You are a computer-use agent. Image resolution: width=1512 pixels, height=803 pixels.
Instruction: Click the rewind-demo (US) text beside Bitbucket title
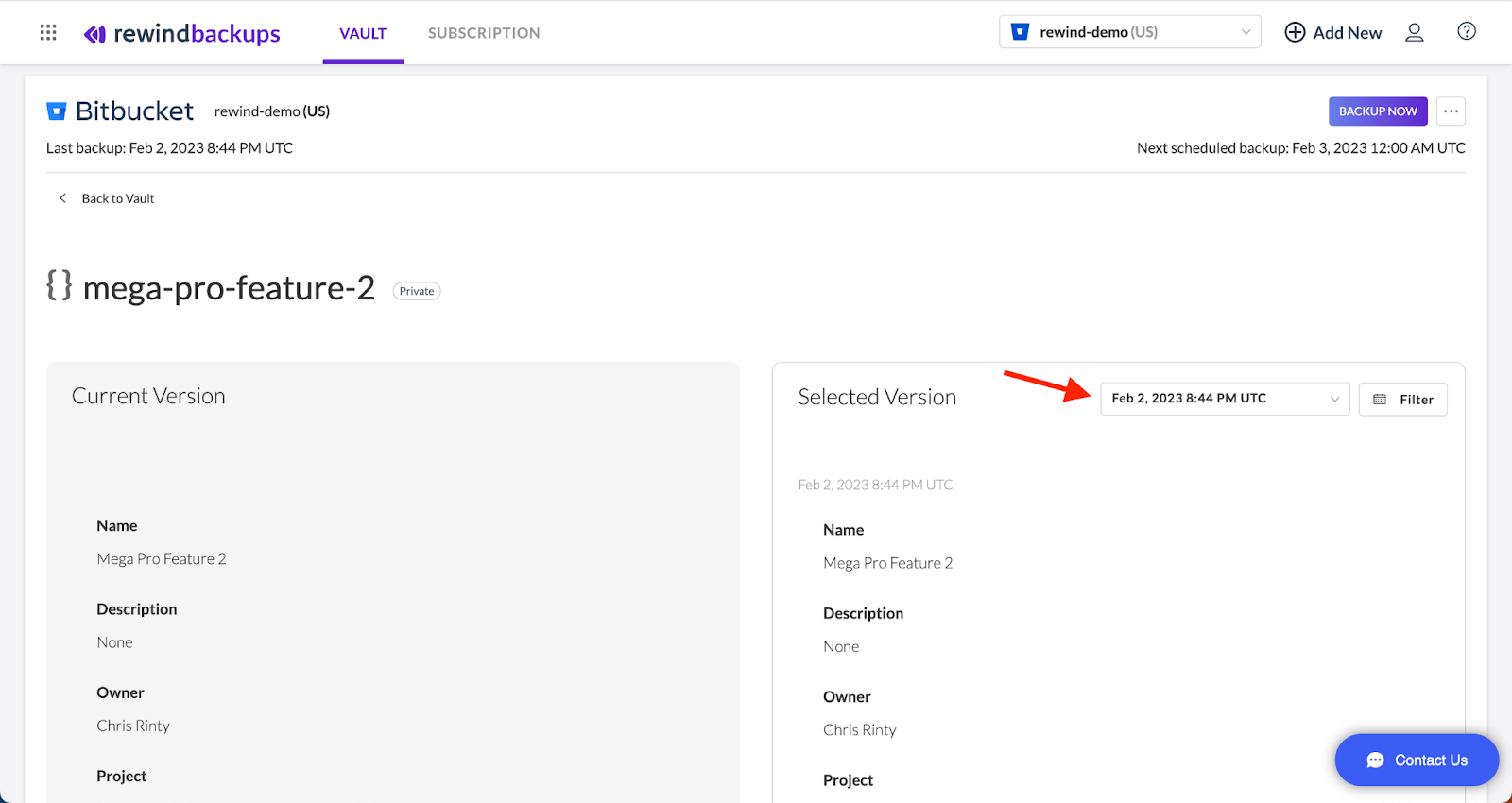[x=272, y=111]
